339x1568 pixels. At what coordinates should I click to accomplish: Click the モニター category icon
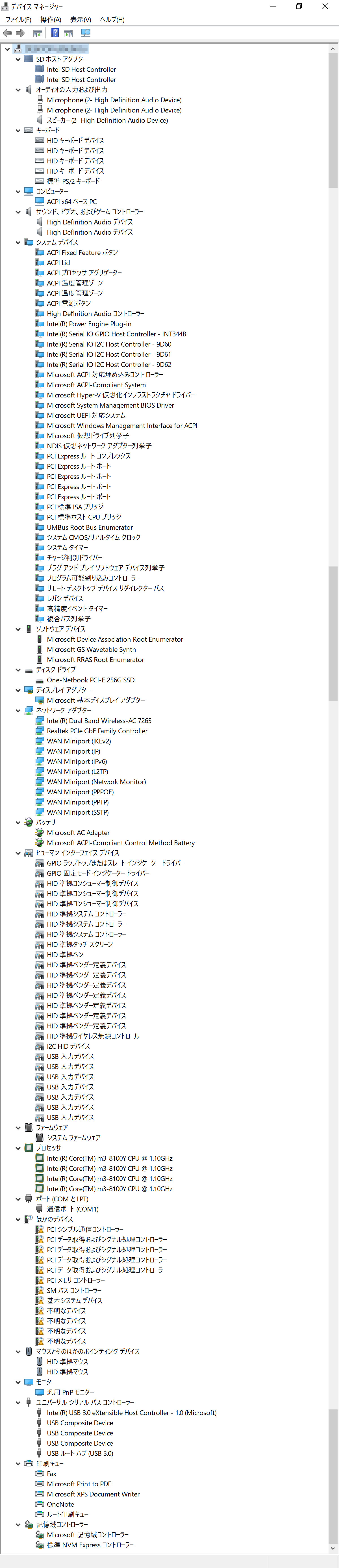tap(29, 1382)
